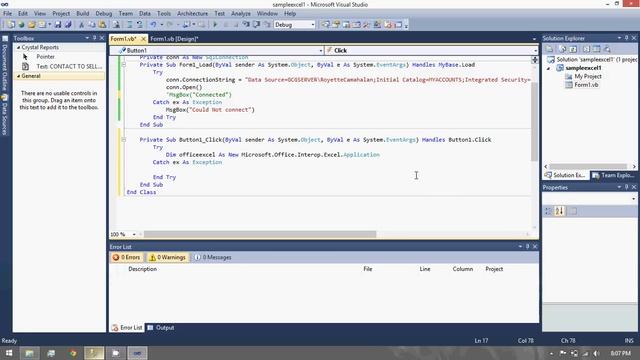Click the code editor horizontal scrollbar
Screen dimensions: 640x360
click(260, 234)
